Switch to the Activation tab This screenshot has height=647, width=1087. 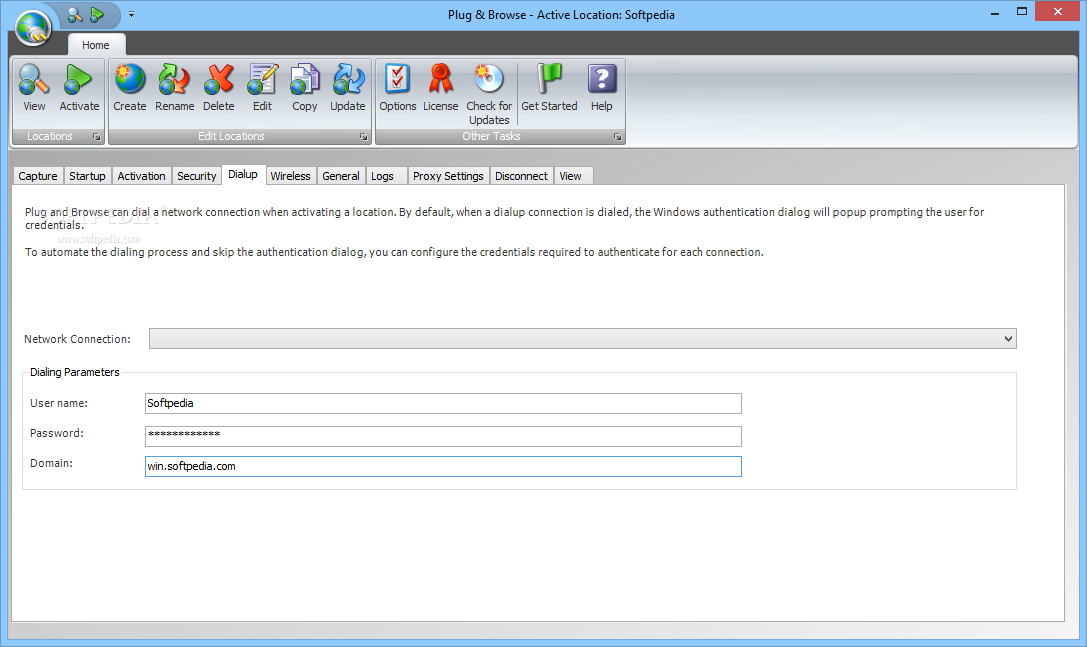pos(141,176)
